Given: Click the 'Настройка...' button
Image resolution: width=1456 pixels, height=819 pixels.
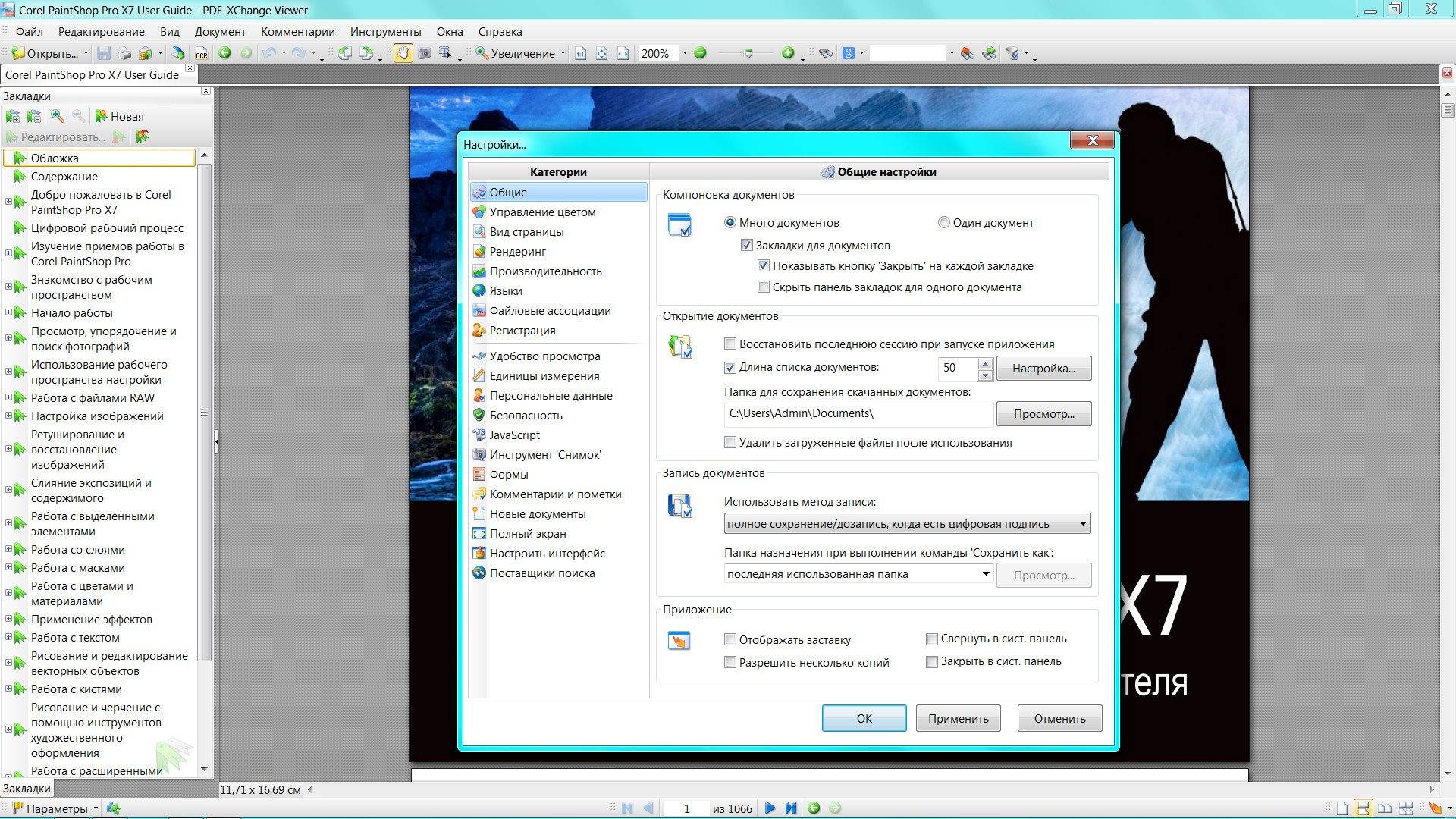Looking at the screenshot, I should pos(1043,369).
